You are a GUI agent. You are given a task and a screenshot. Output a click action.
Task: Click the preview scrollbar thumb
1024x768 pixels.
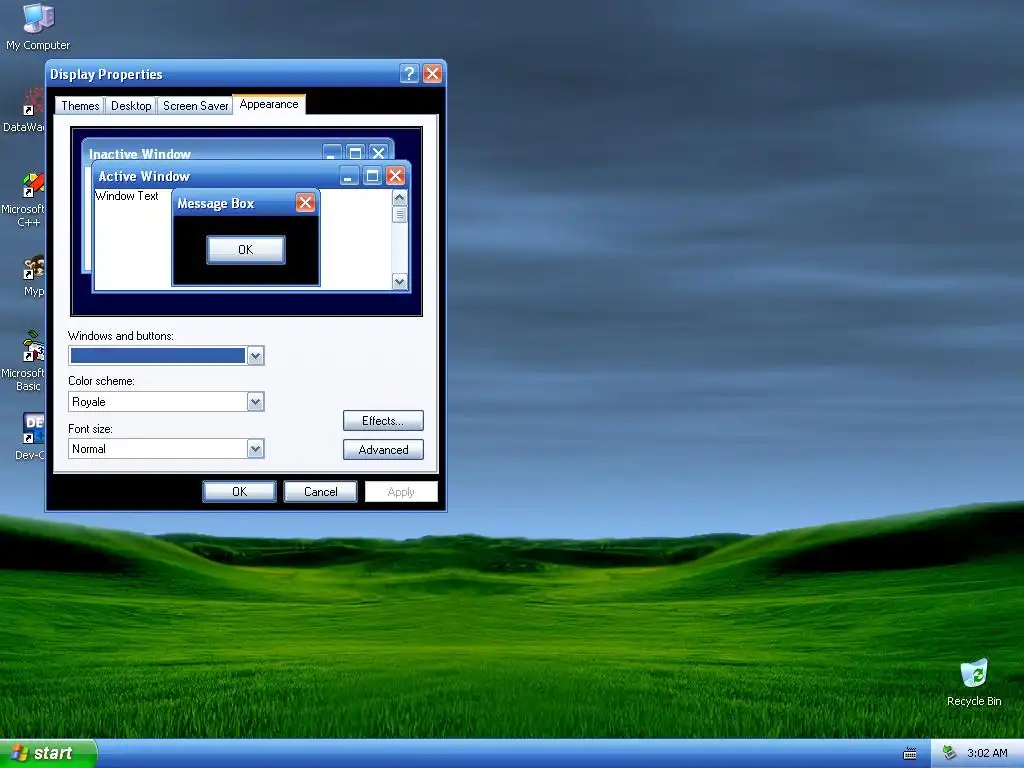coord(400,214)
